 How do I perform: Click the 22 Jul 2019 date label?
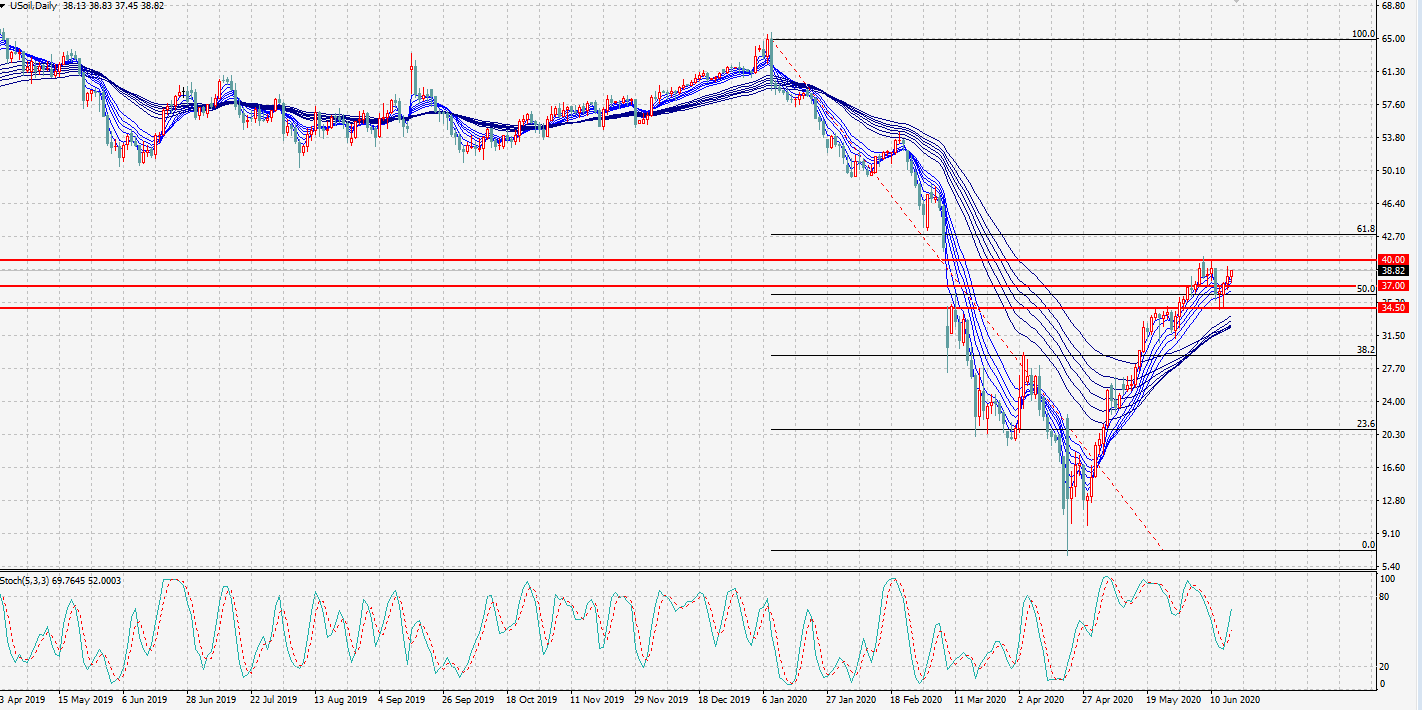[273, 700]
